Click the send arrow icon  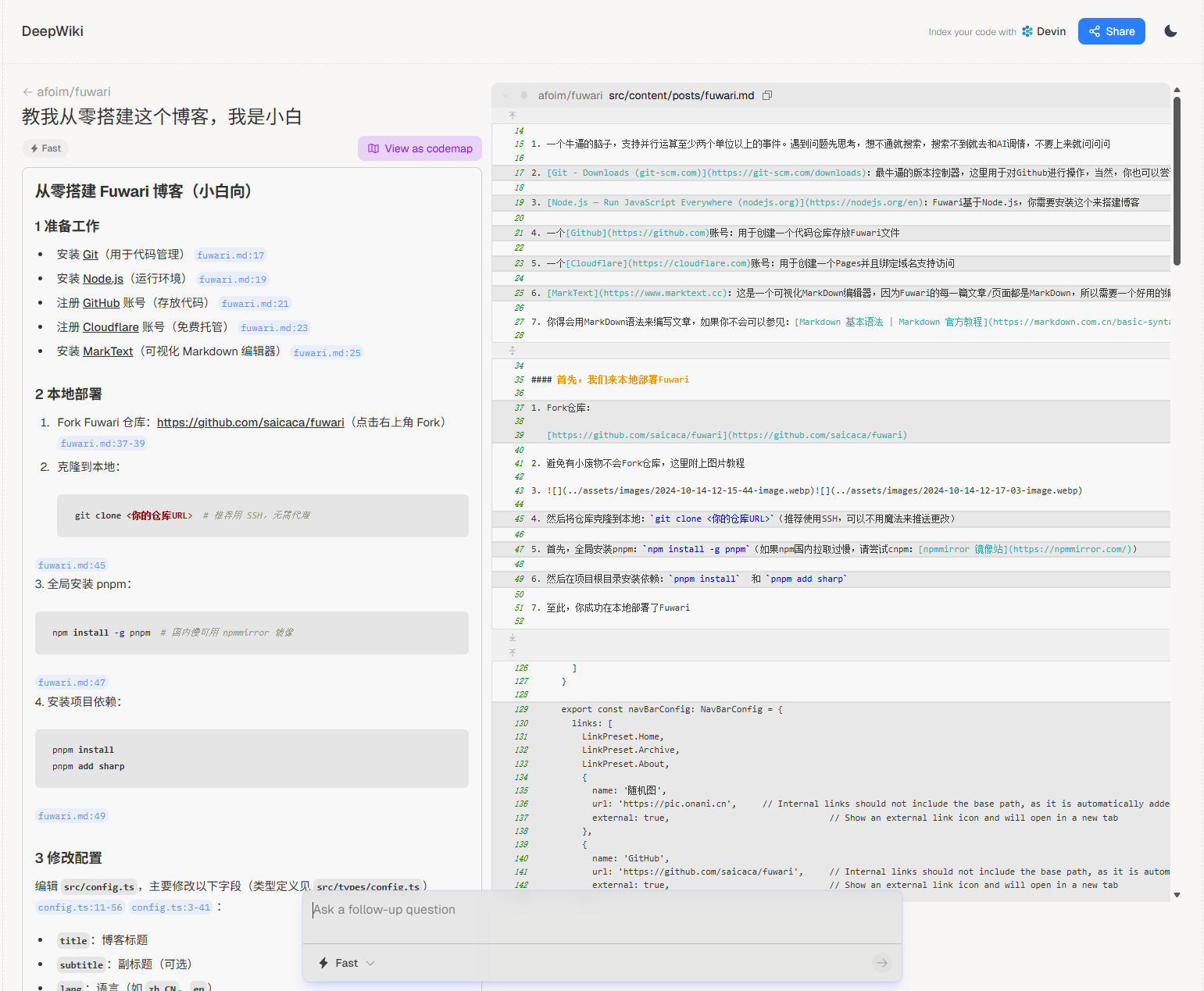point(881,963)
